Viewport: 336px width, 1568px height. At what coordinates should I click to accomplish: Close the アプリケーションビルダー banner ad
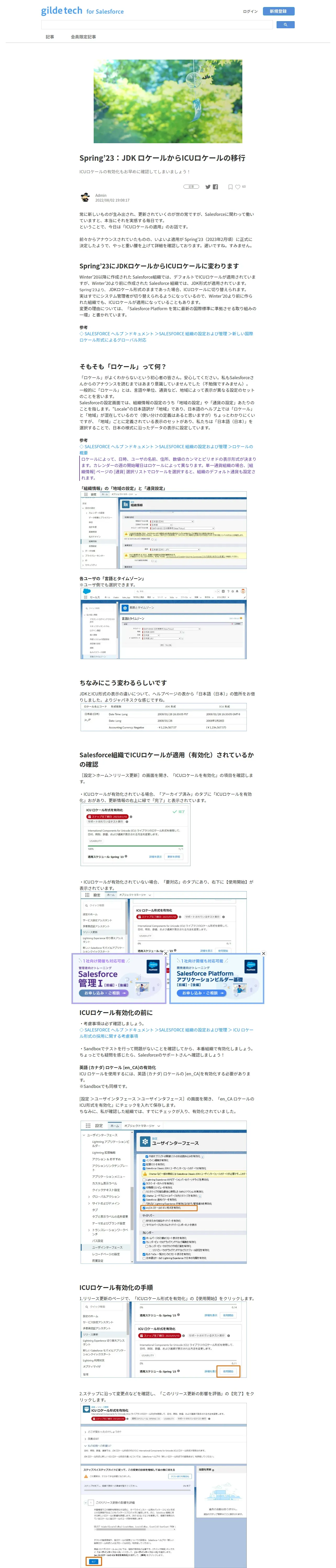click(264, 953)
